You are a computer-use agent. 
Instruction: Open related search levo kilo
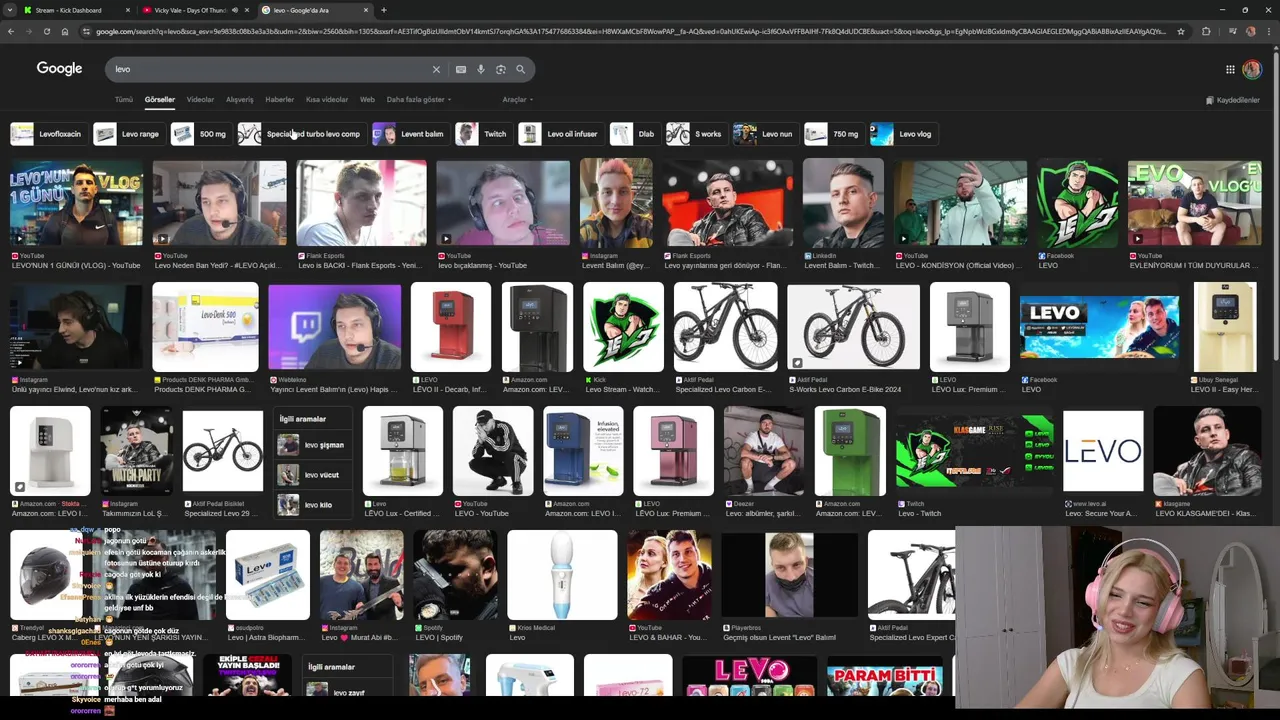(x=313, y=505)
